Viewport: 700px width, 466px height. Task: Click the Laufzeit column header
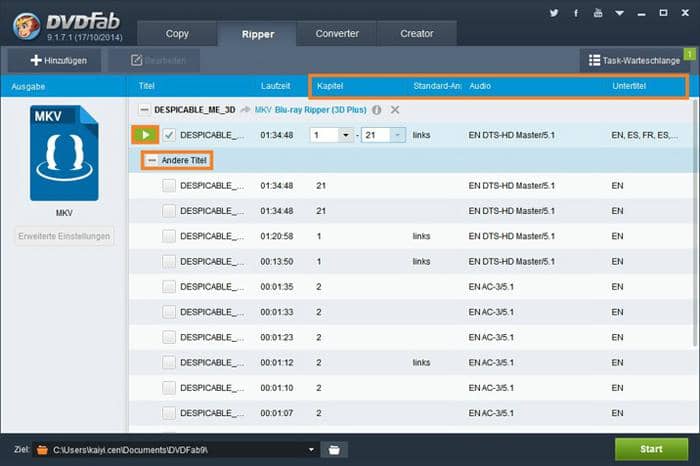[x=275, y=86]
